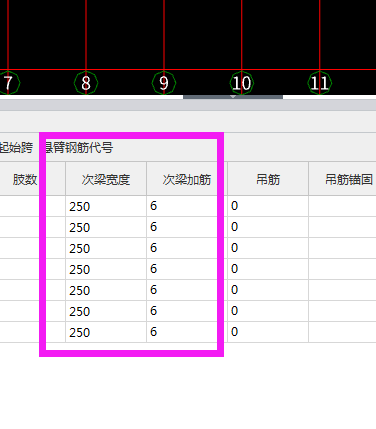The width and height of the screenshot is (376, 429).
Task: Click the 起始跨 button
Action: [x=16, y=147]
